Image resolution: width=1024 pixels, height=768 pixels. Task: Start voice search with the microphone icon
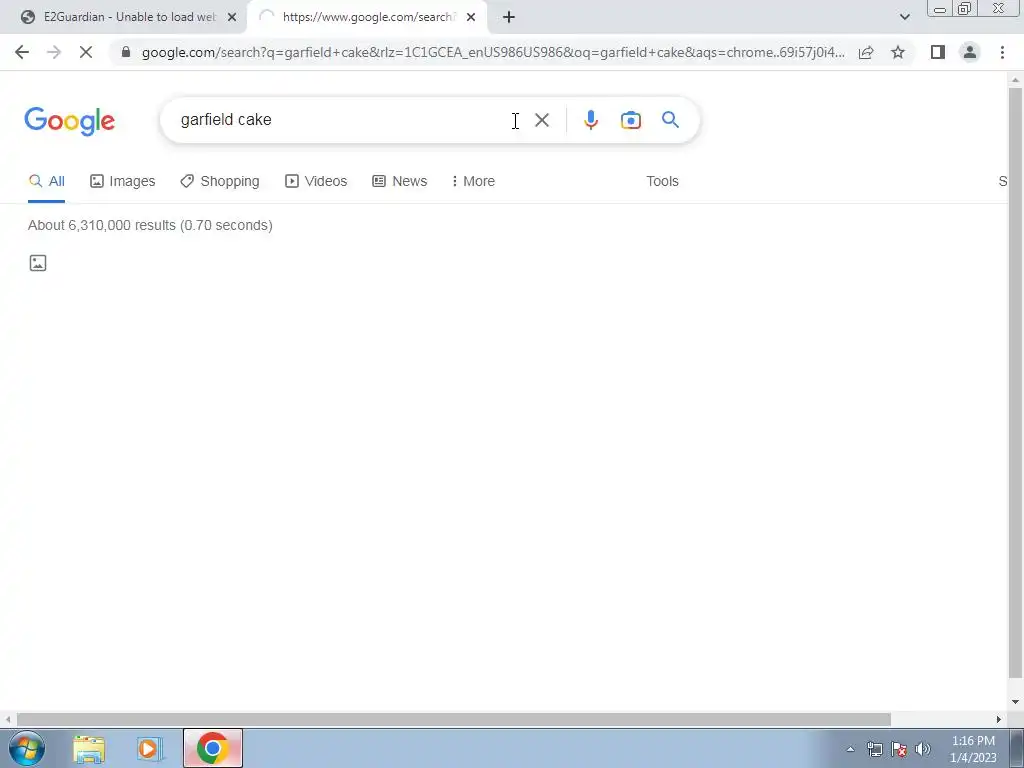[x=590, y=120]
